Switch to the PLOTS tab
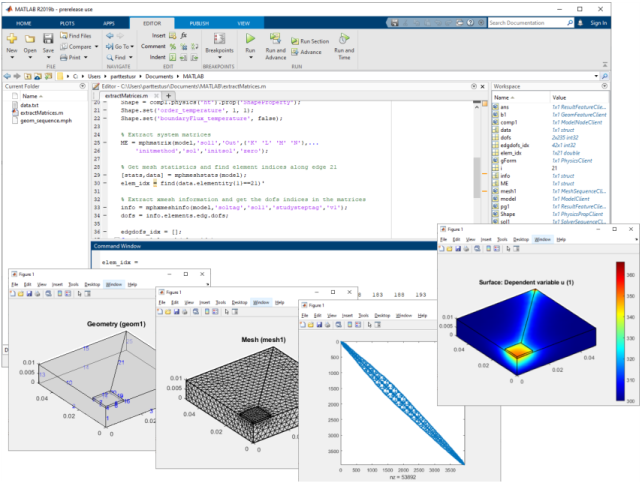 coord(67,23)
